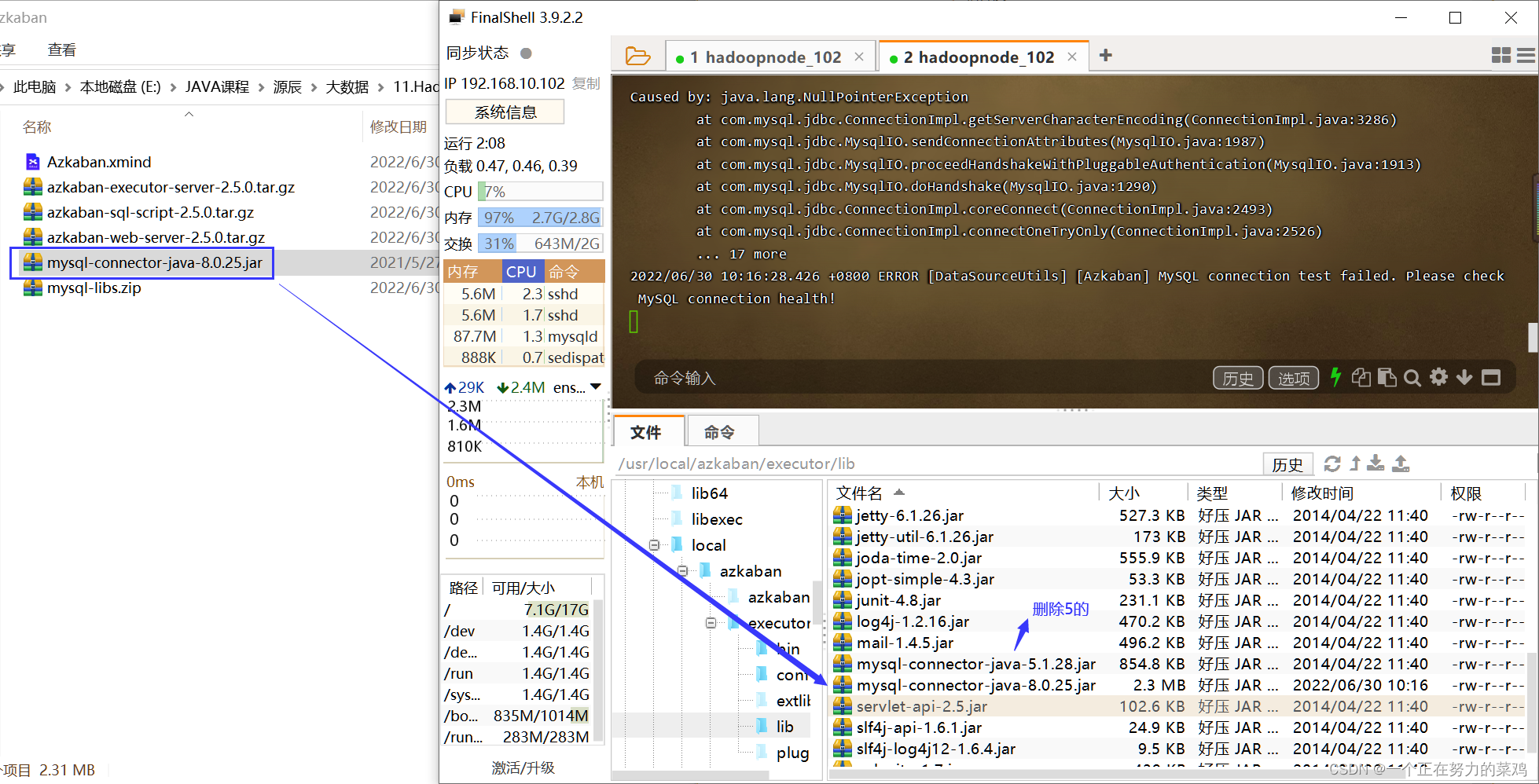Select the lib64 folder in tree

coord(709,493)
